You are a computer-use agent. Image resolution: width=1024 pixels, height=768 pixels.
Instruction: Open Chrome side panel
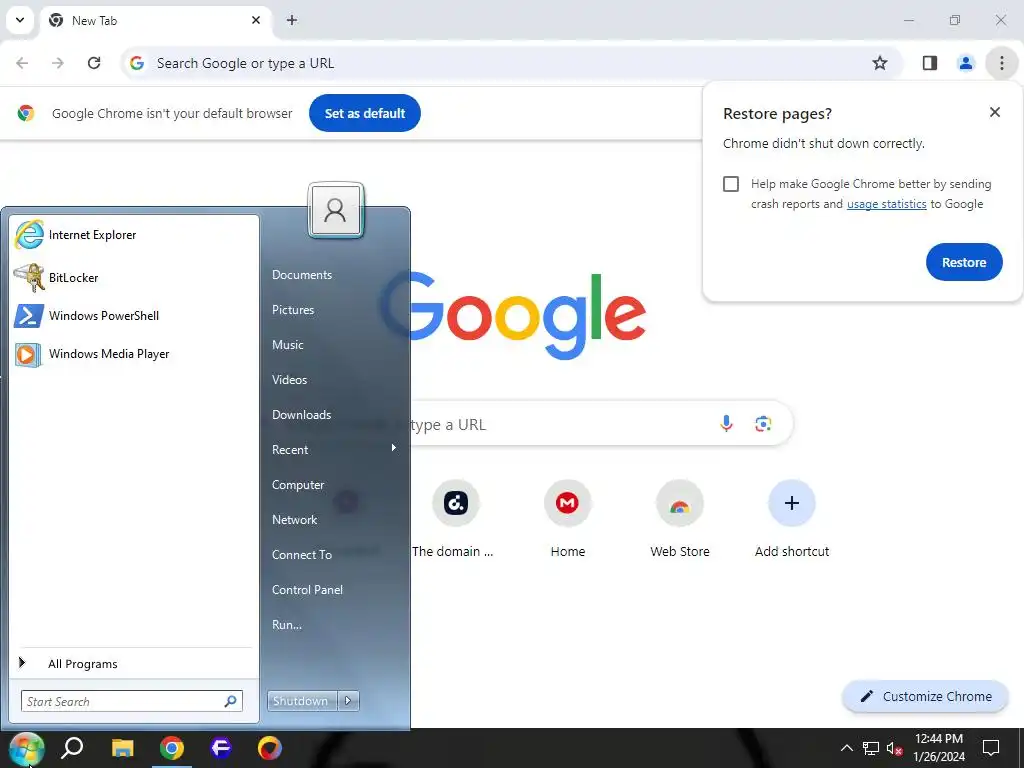pos(930,63)
